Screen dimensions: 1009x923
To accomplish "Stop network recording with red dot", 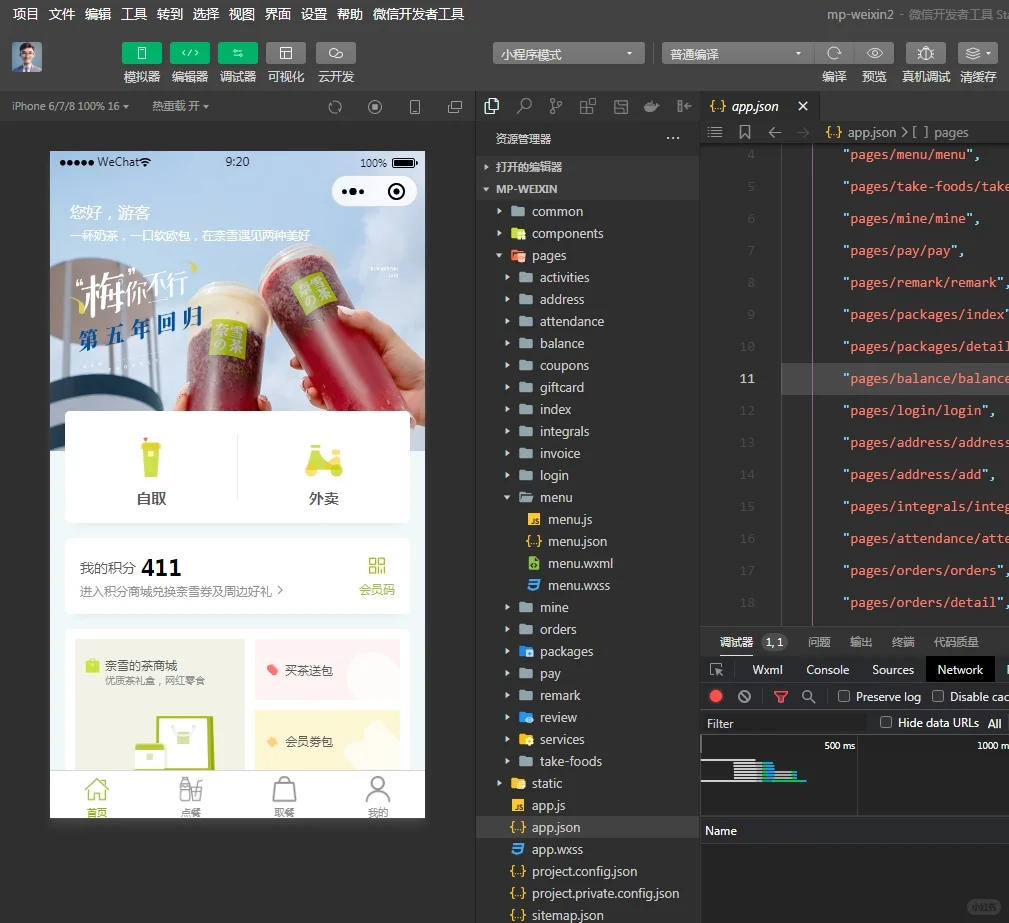I will (716, 696).
